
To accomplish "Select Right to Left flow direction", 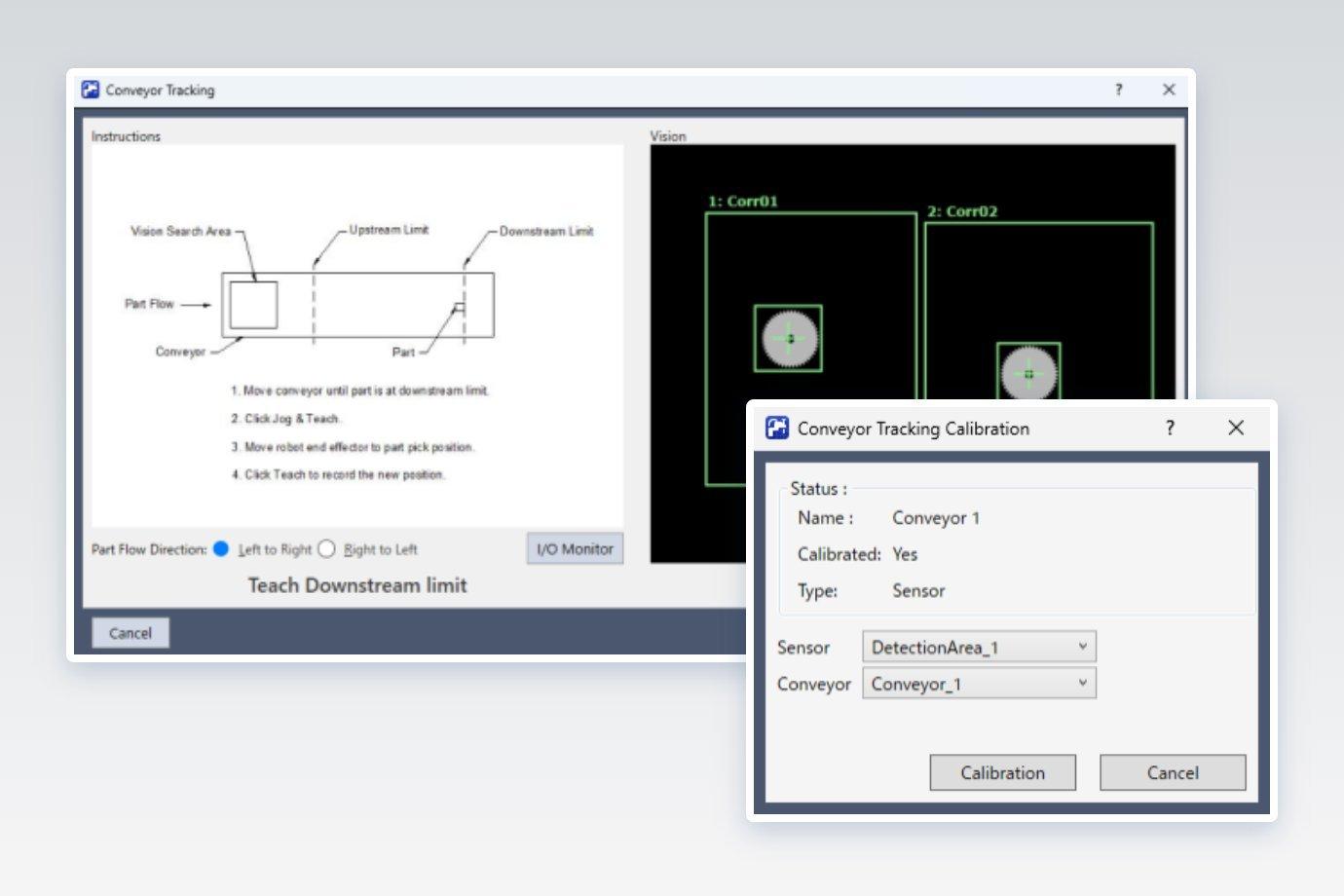I will coord(326,549).
